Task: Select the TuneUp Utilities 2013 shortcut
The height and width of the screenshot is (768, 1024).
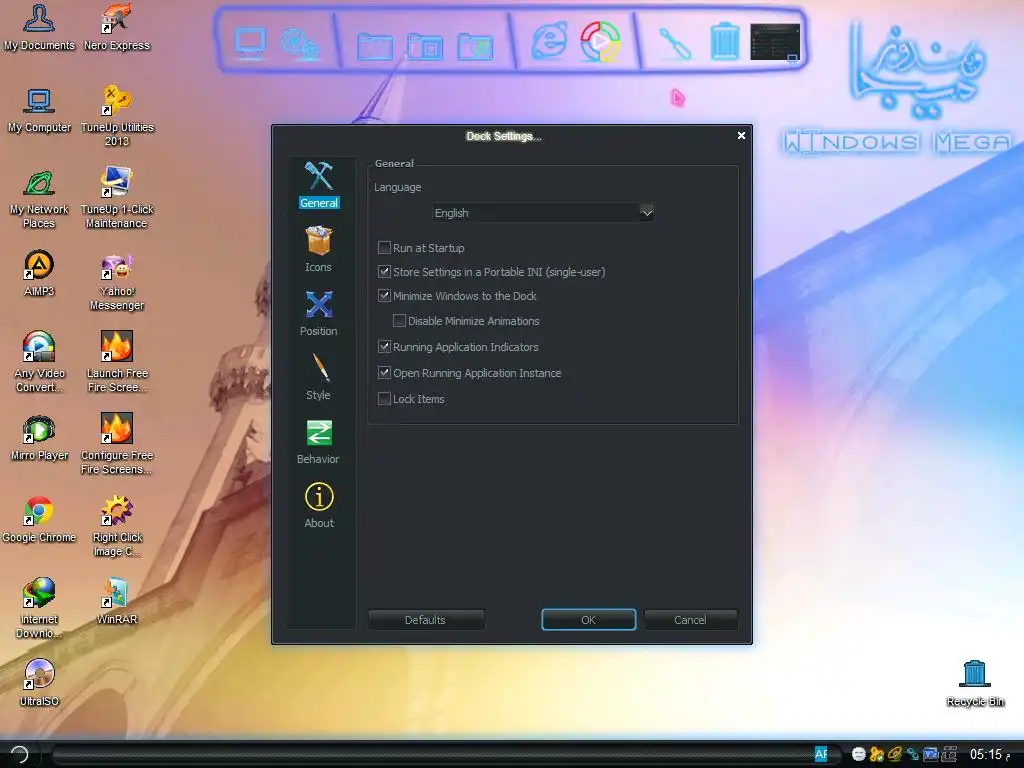Action: pyautogui.click(x=117, y=116)
